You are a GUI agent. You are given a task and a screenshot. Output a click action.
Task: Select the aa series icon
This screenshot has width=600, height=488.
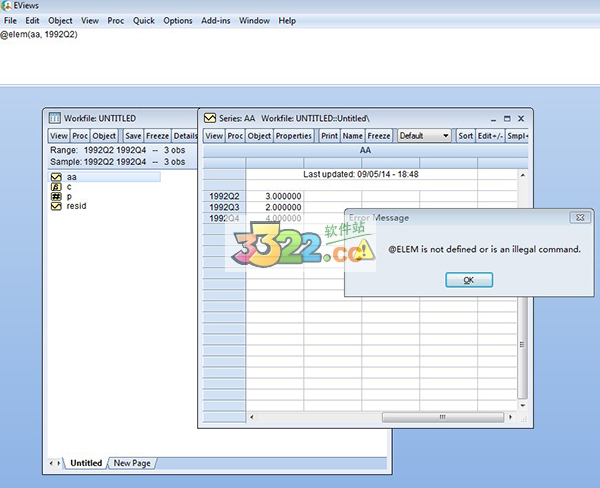[x=56, y=177]
